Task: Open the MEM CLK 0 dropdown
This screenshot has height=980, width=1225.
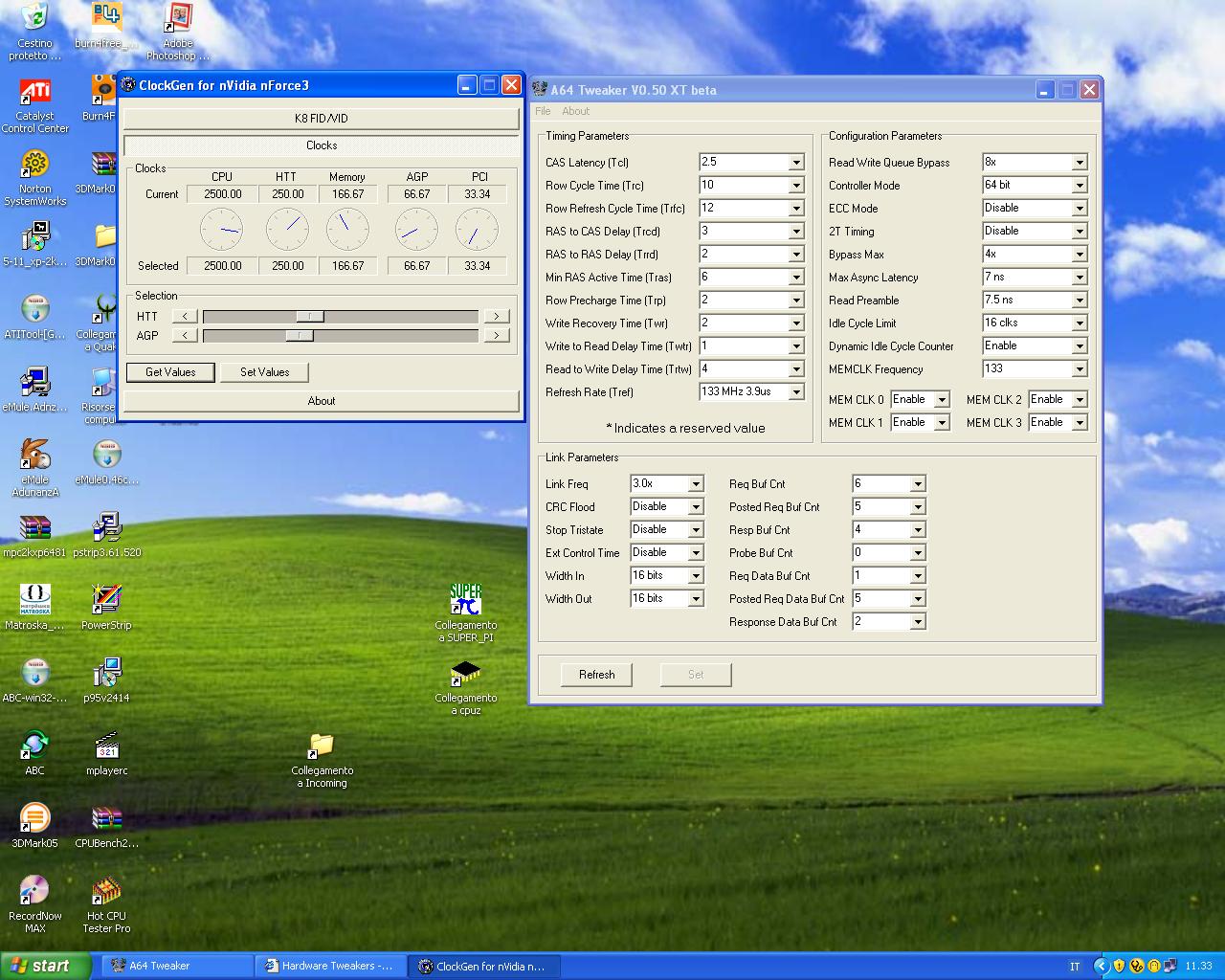Action: point(942,400)
